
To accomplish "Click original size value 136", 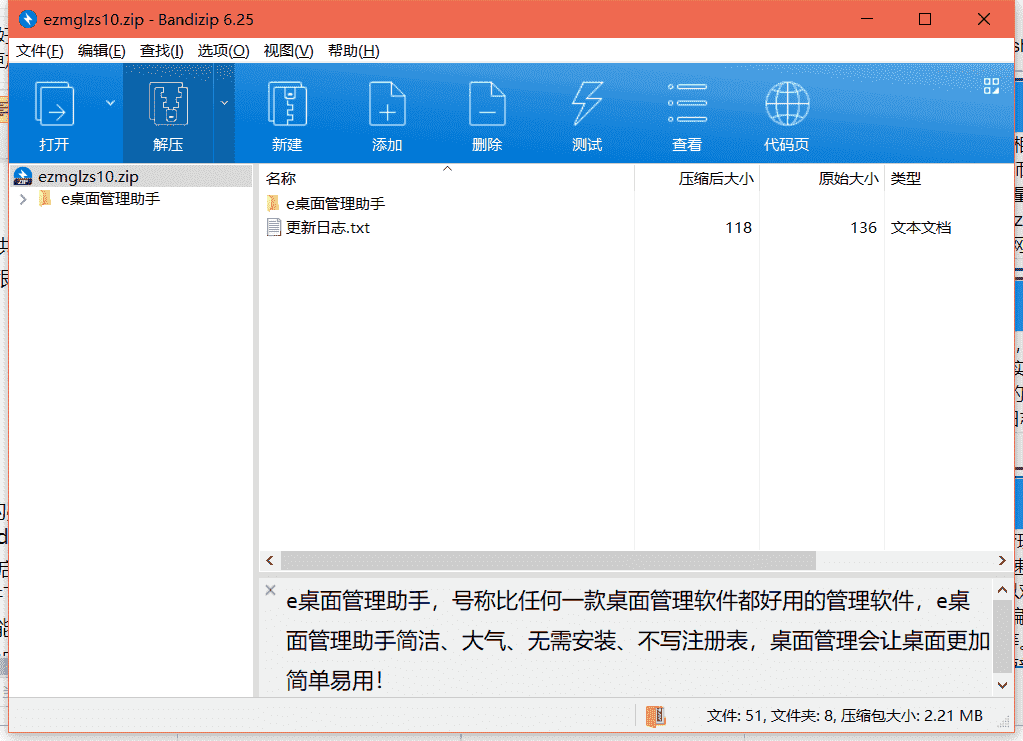I will click(x=864, y=228).
